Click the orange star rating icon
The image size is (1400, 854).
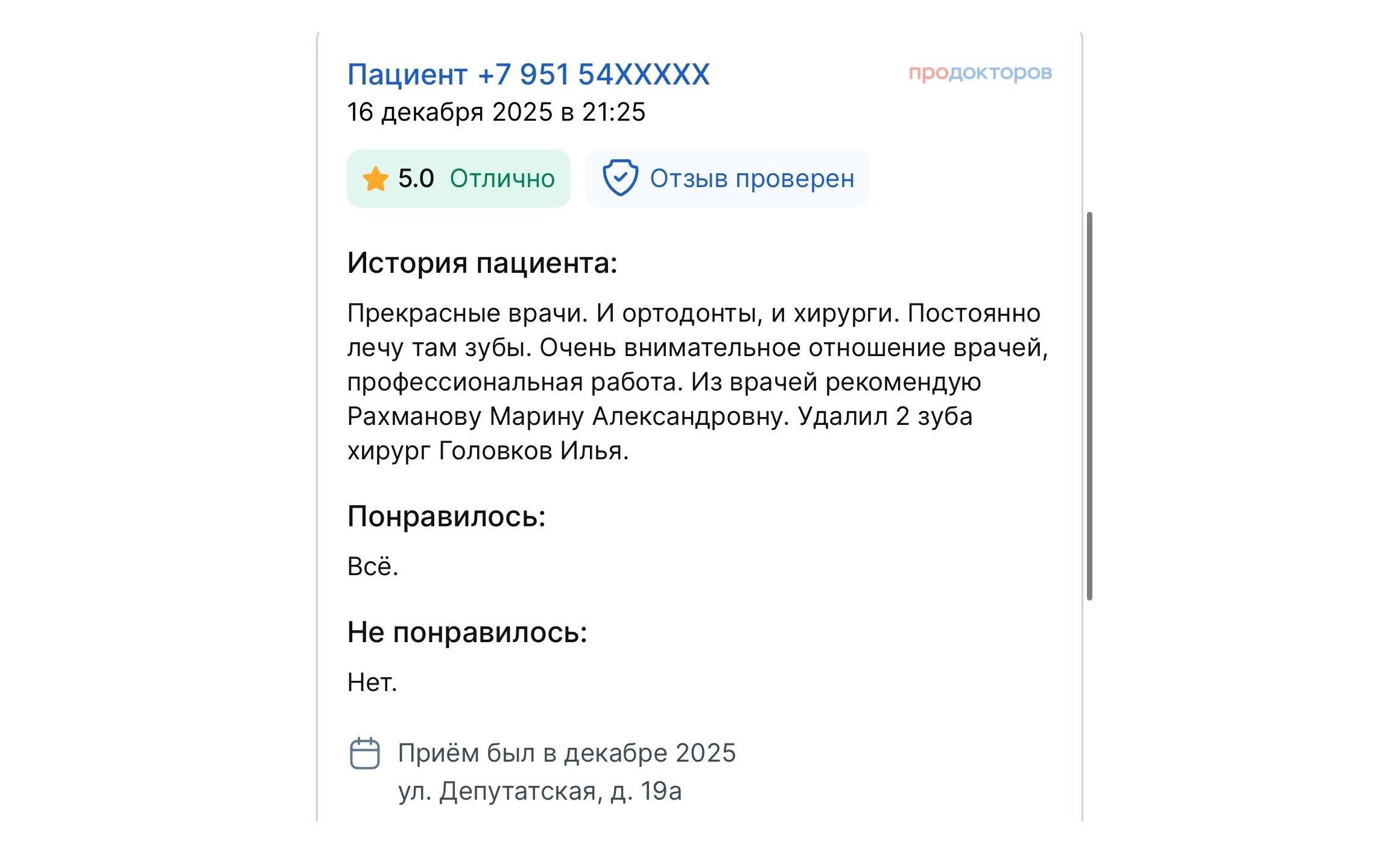pyautogui.click(x=375, y=179)
